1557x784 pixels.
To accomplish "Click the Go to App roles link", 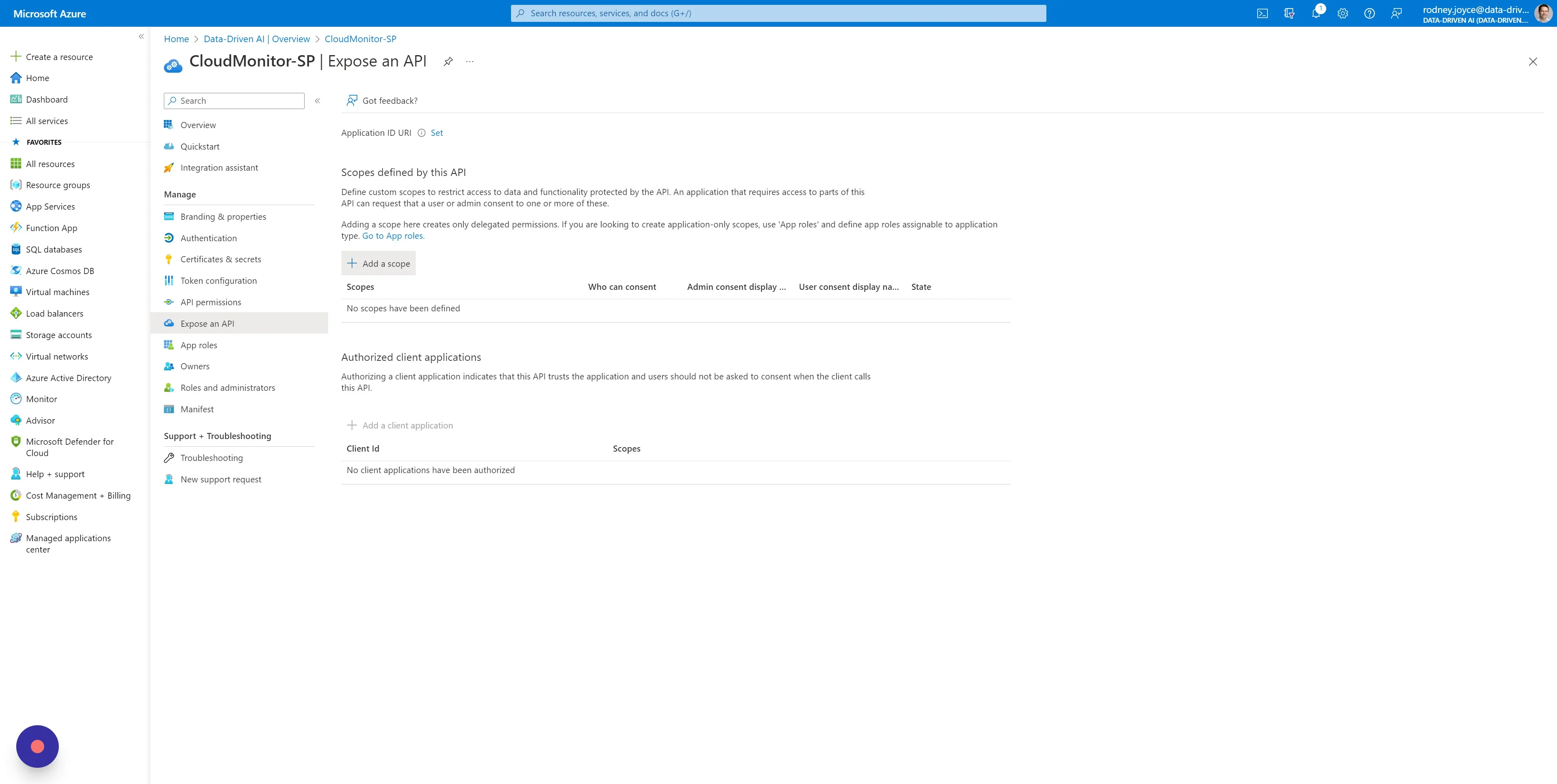I will [x=393, y=236].
